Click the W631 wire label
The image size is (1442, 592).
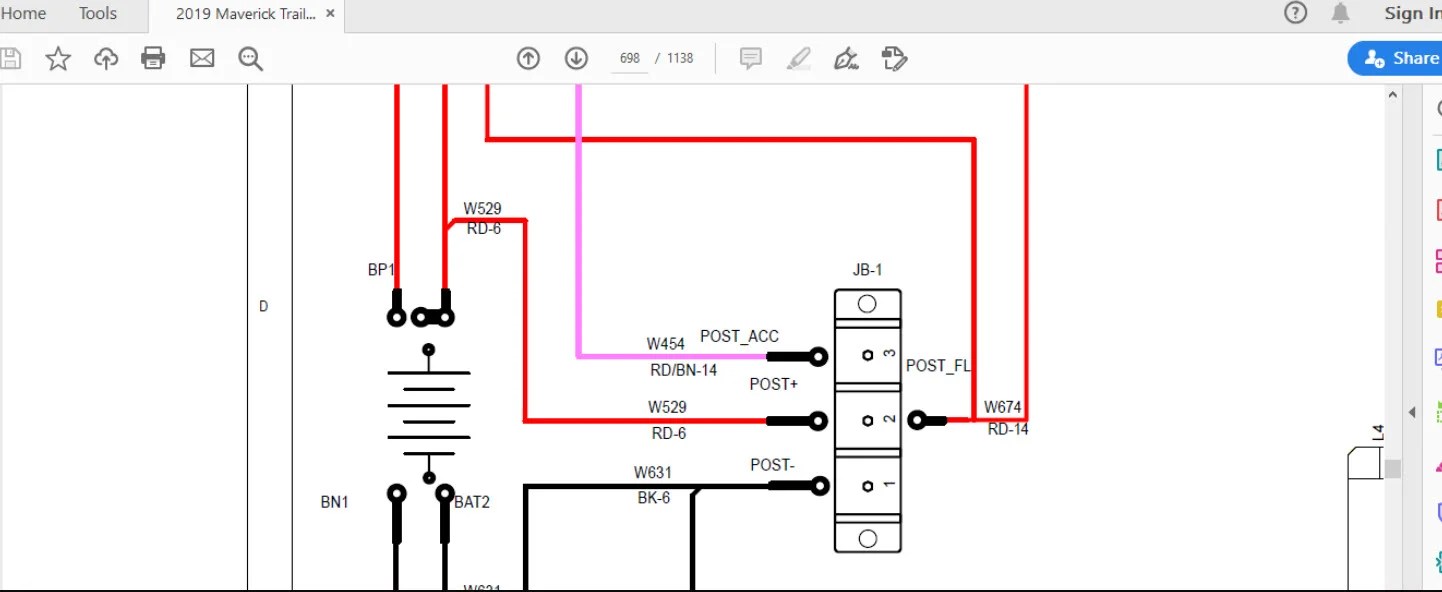(653, 473)
